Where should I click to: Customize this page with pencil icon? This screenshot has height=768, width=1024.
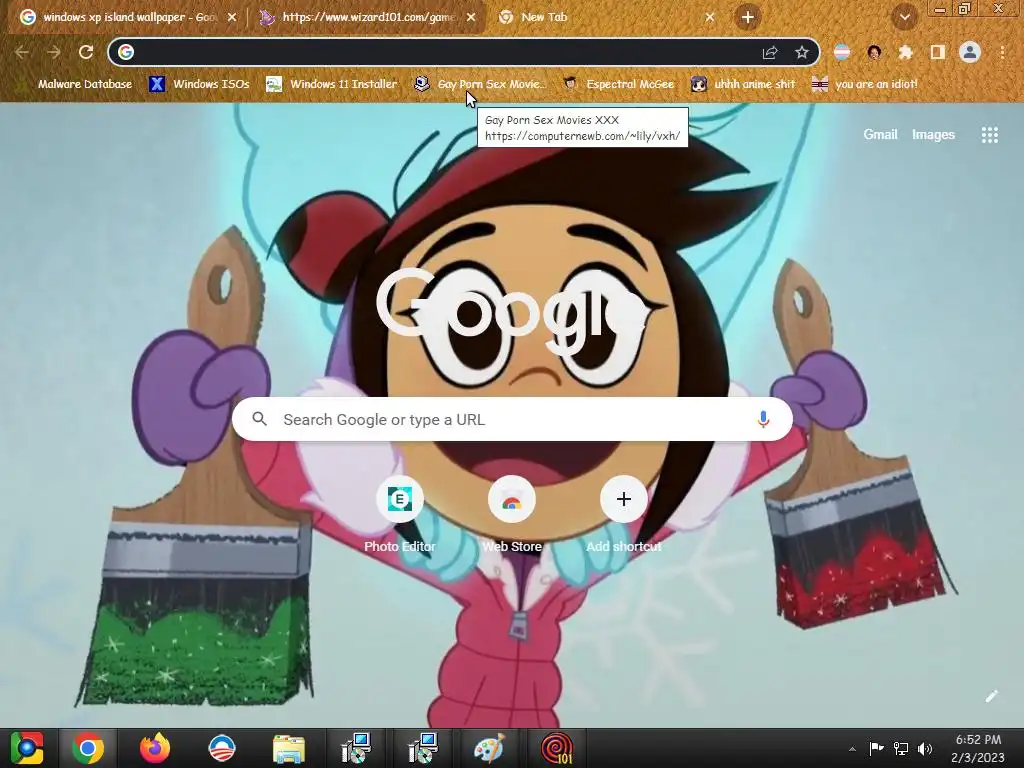[991, 696]
